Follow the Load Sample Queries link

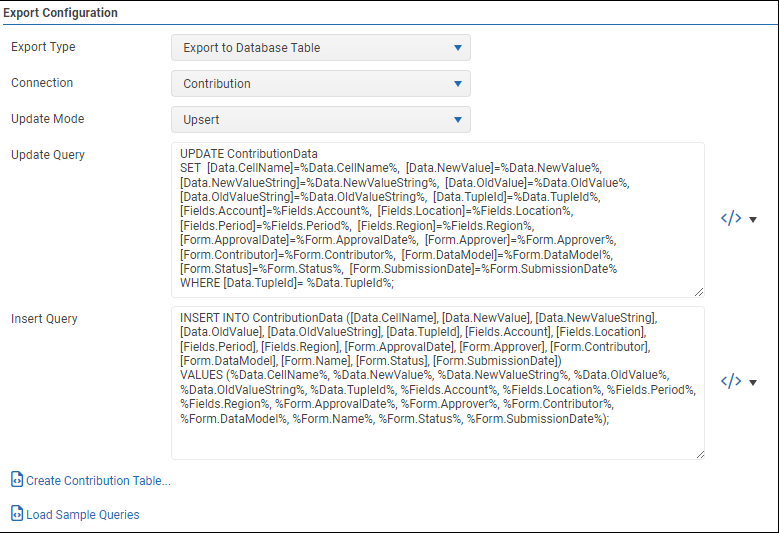[83, 515]
